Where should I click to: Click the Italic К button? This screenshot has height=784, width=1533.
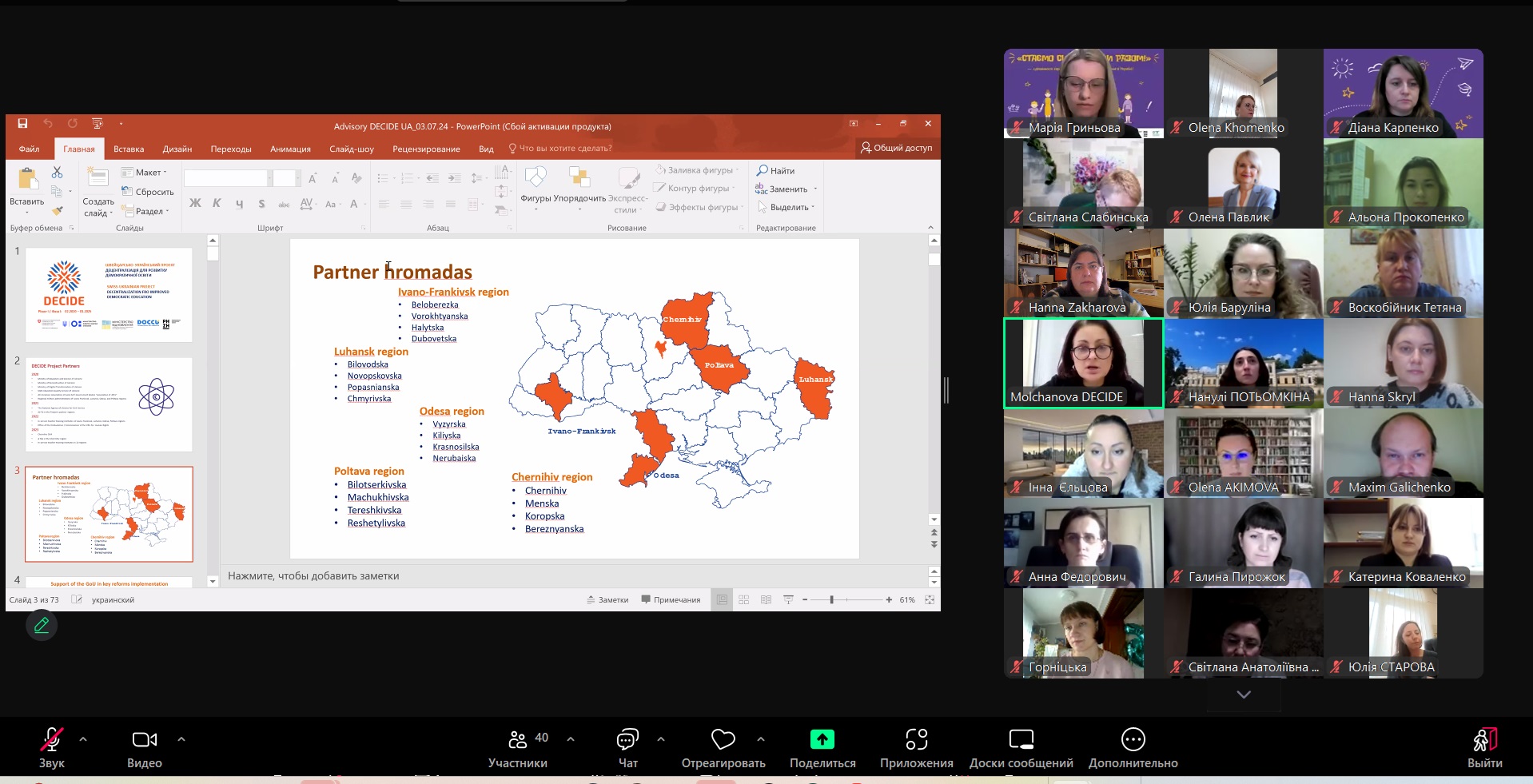coord(217,204)
